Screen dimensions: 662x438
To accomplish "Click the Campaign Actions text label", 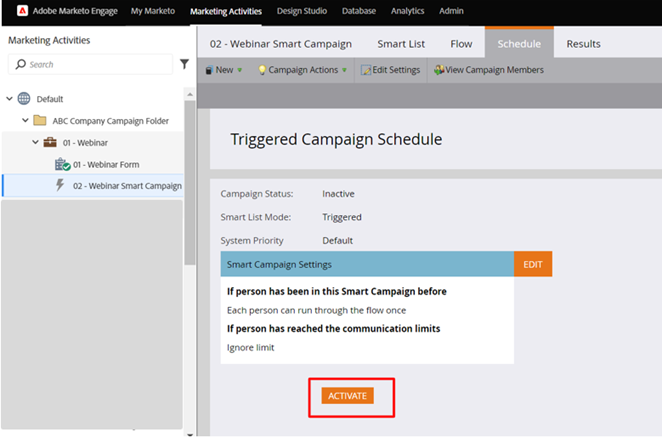I will pyautogui.click(x=303, y=70).
